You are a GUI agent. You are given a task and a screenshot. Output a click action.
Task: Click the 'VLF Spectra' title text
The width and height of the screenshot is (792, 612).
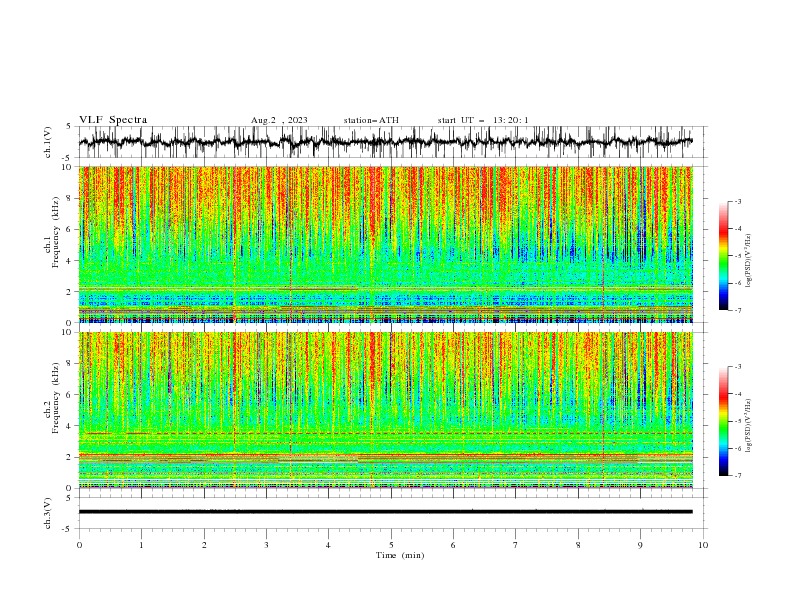coord(113,120)
